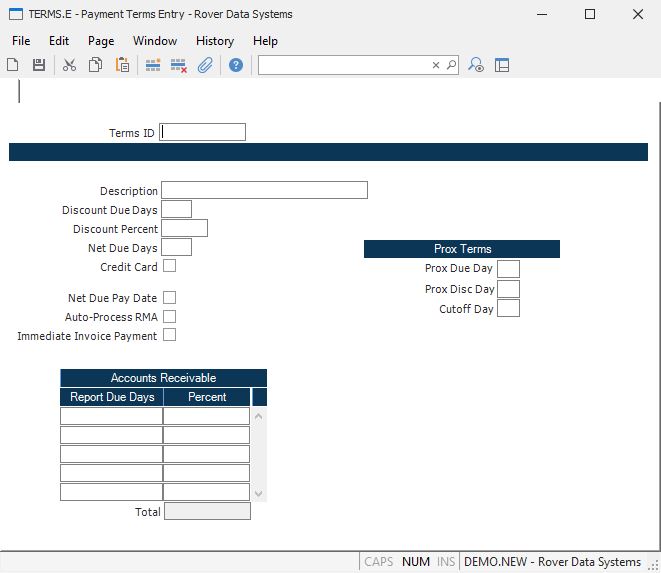Click the Paste clipboard icon
661x573 pixels.
tap(122, 65)
